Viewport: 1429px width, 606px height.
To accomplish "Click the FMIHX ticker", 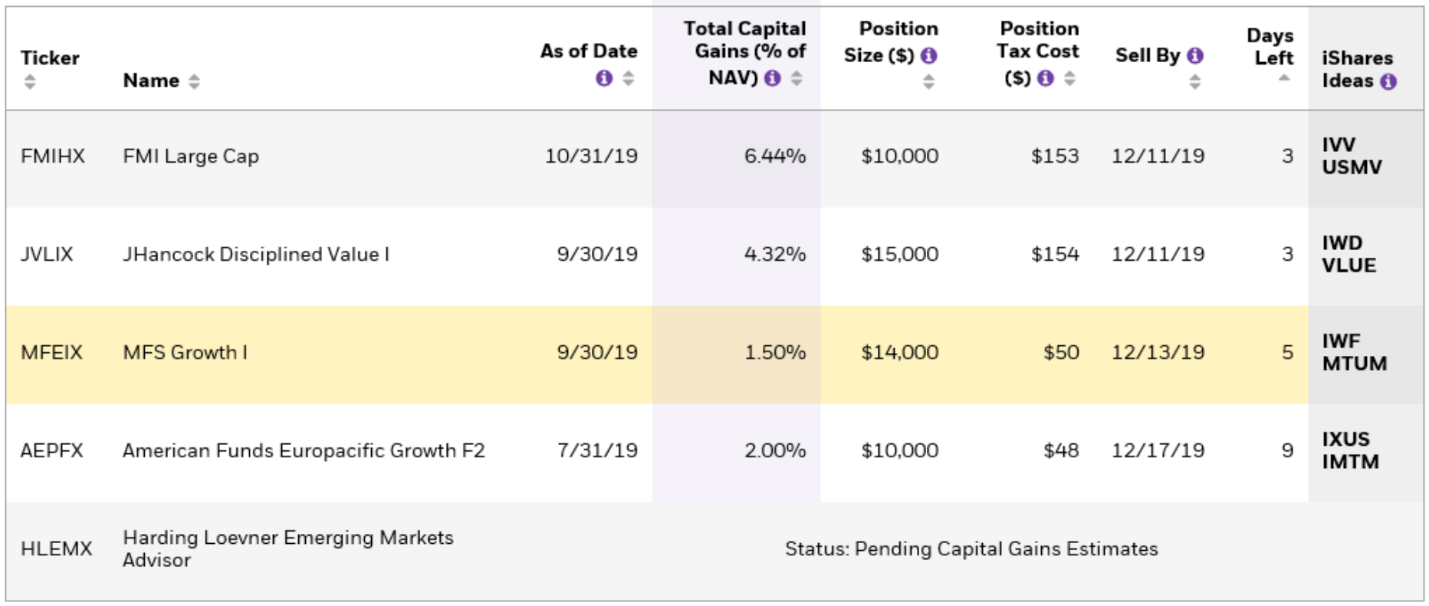I will [x=53, y=156].
